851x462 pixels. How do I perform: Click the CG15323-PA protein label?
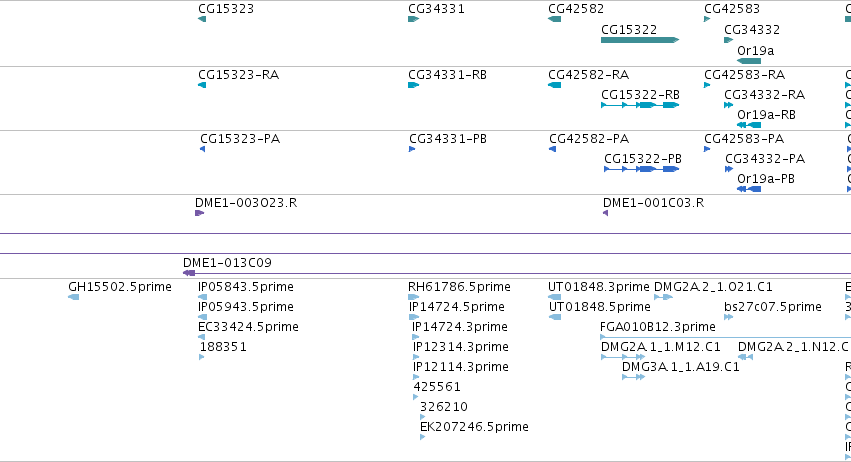[240, 138]
